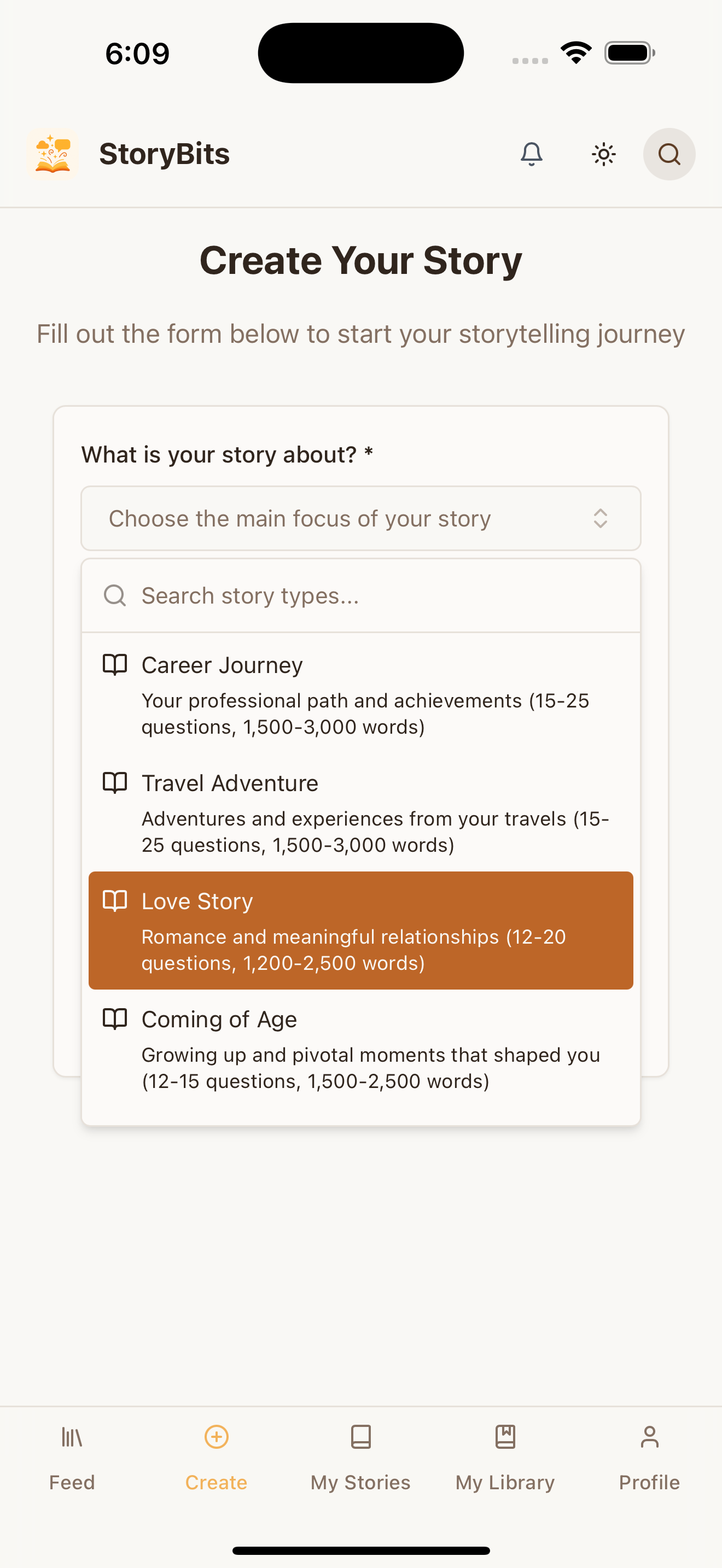Open My Stories book icon
Viewport: 722px width, 1568px height.
tap(360, 1437)
